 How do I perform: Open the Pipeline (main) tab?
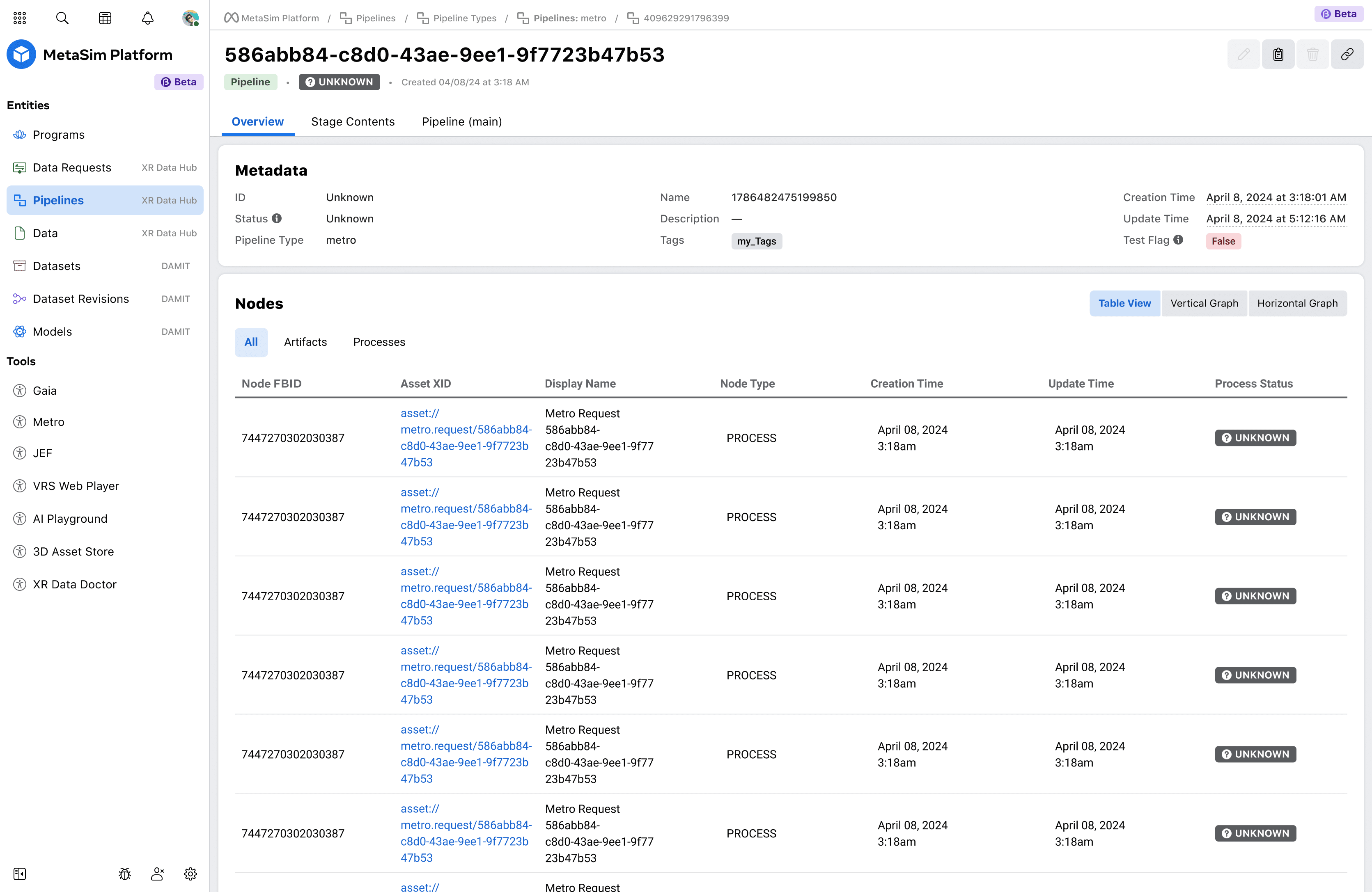tap(462, 121)
